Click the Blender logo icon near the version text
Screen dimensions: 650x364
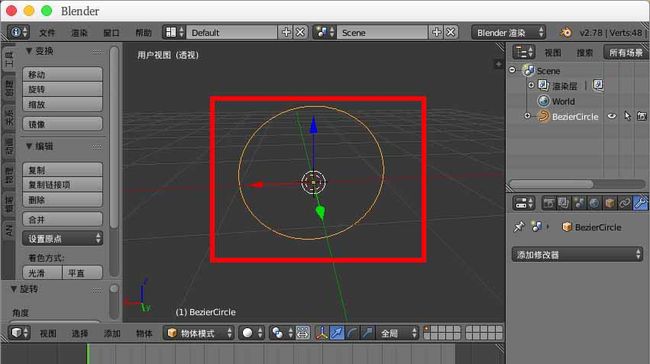(566, 32)
